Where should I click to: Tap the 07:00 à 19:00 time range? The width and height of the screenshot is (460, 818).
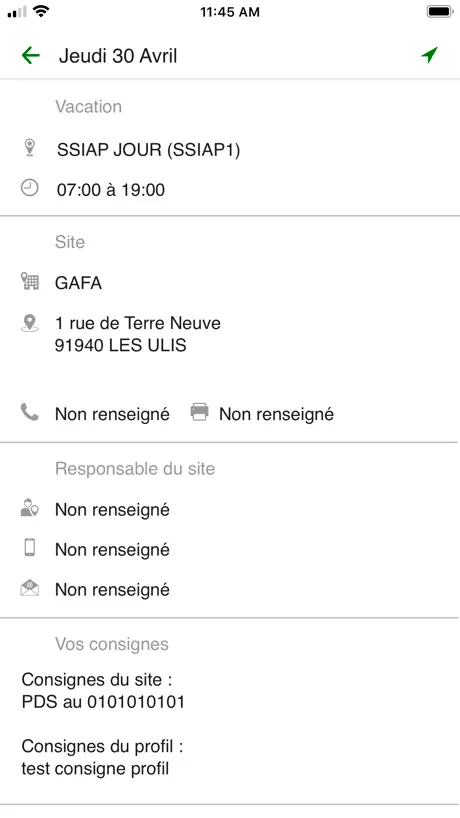[111, 190]
